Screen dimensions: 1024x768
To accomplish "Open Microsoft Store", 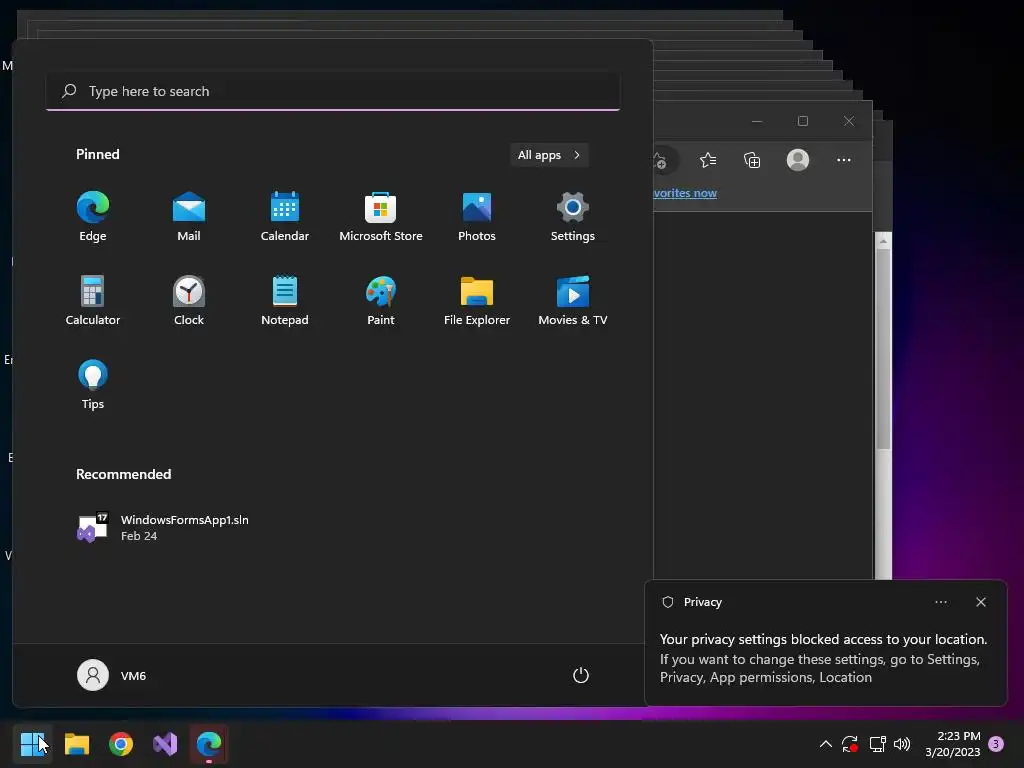I will click(x=381, y=216).
